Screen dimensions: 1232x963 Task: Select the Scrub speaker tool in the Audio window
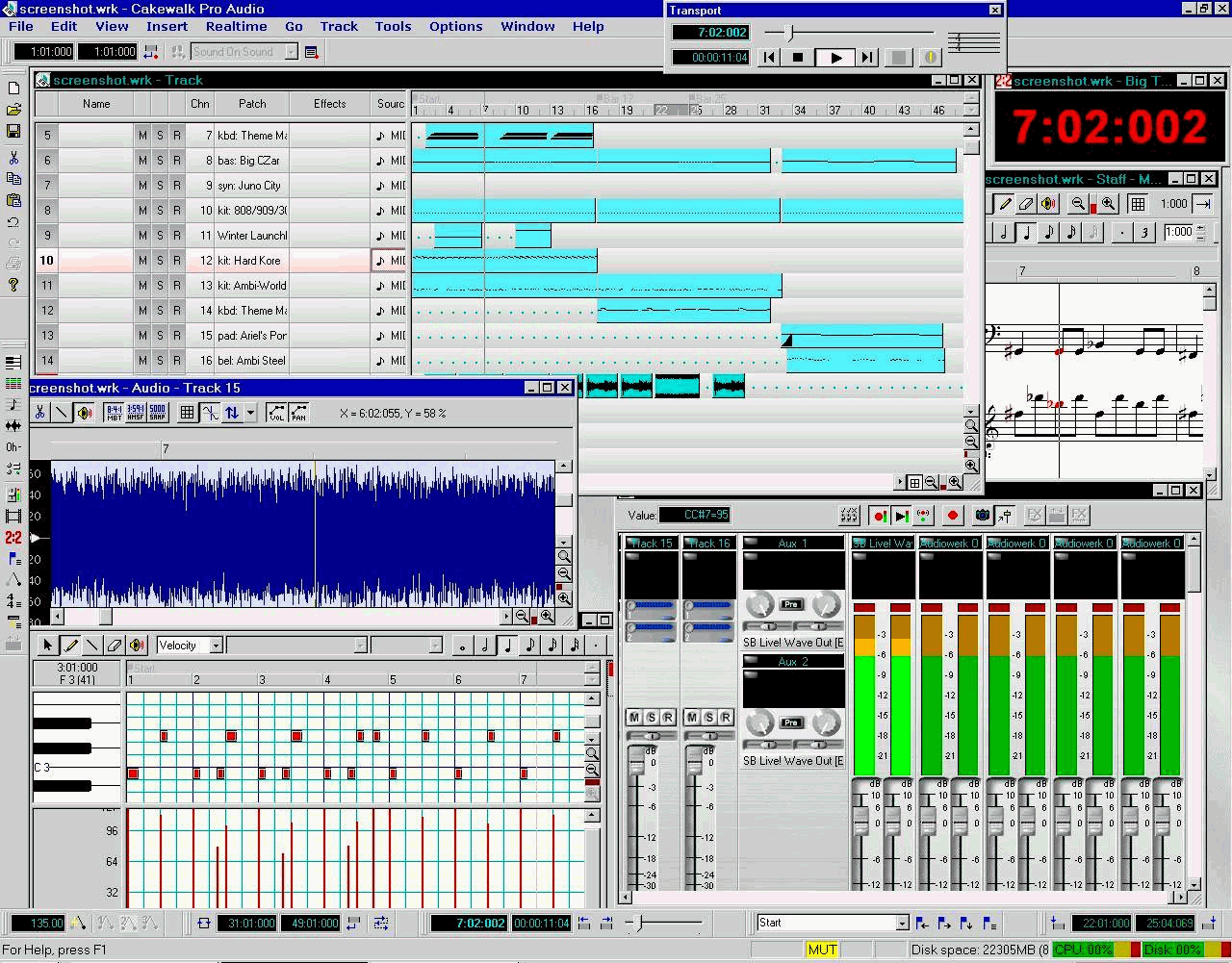pyautogui.click(x=85, y=413)
